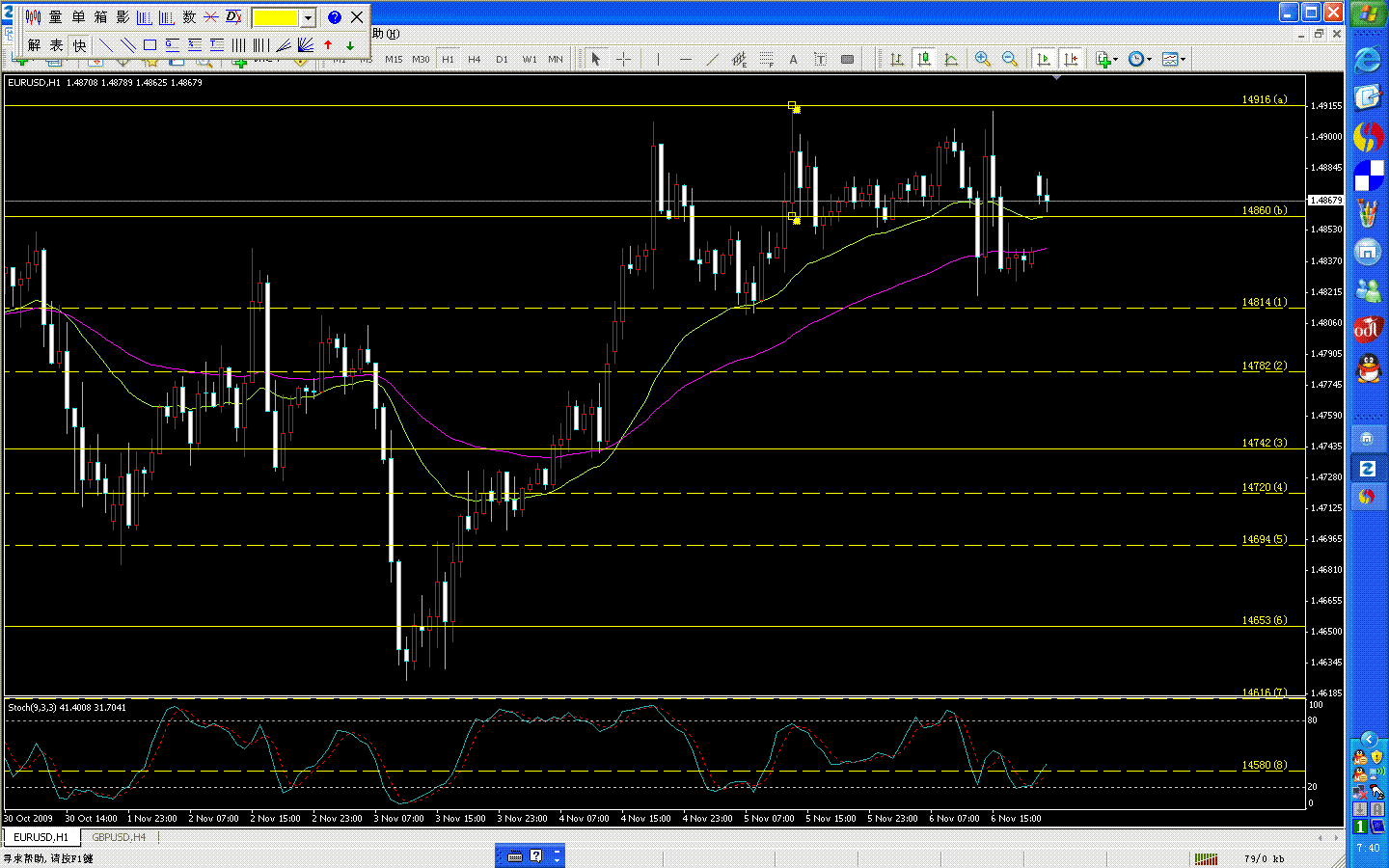The height and width of the screenshot is (868, 1389).
Task: Select the trendline drawing tool
Action: point(713,60)
